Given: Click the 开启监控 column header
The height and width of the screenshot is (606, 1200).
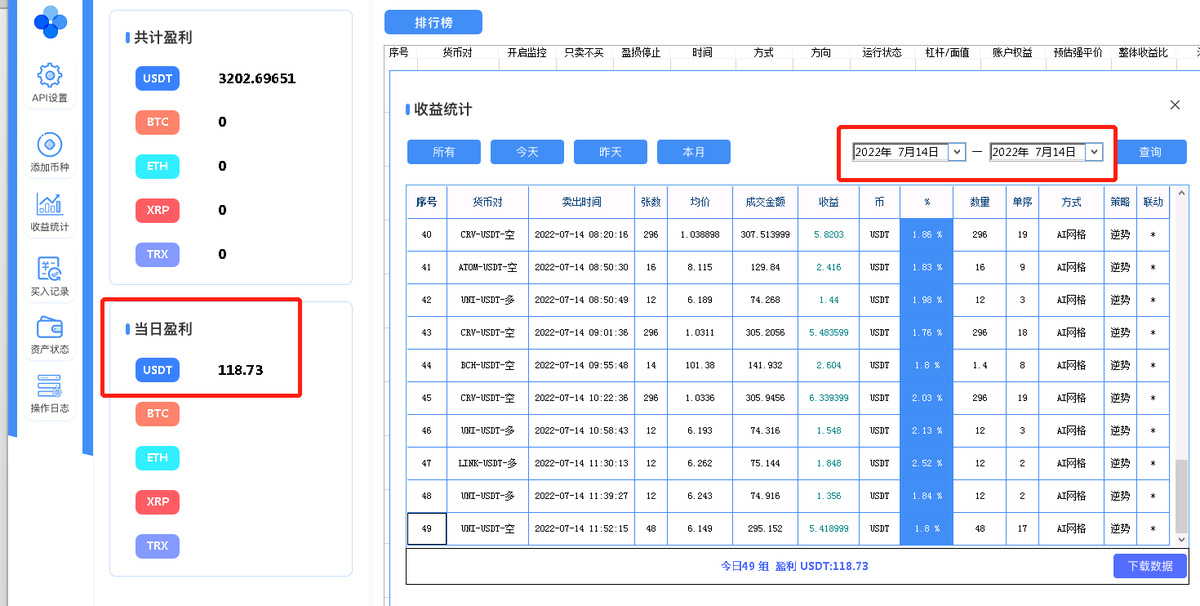Looking at the screenshot, I should tap(527, 53).
